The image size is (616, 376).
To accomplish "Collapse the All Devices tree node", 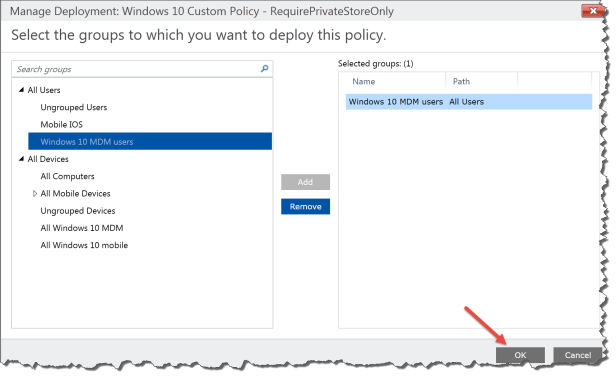I will pyautogui.click(x=21, y=159).
